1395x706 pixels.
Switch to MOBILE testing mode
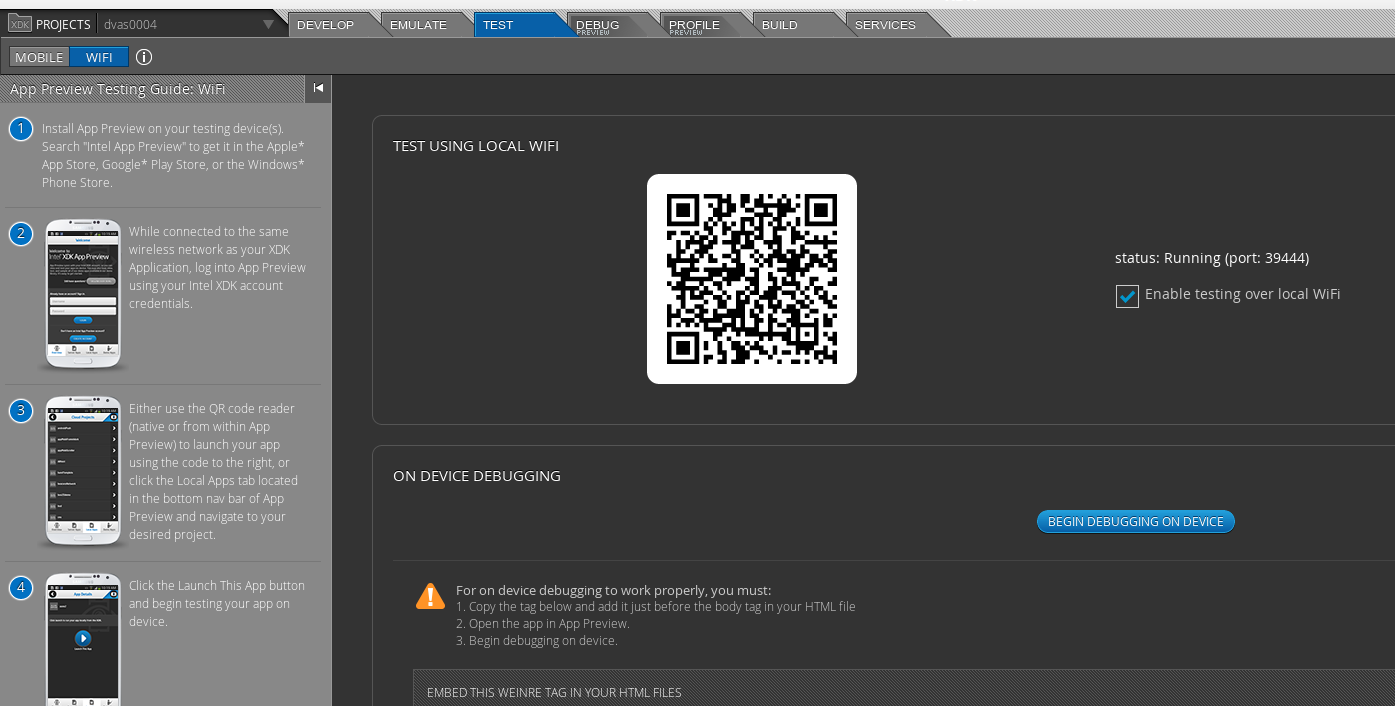39,57
